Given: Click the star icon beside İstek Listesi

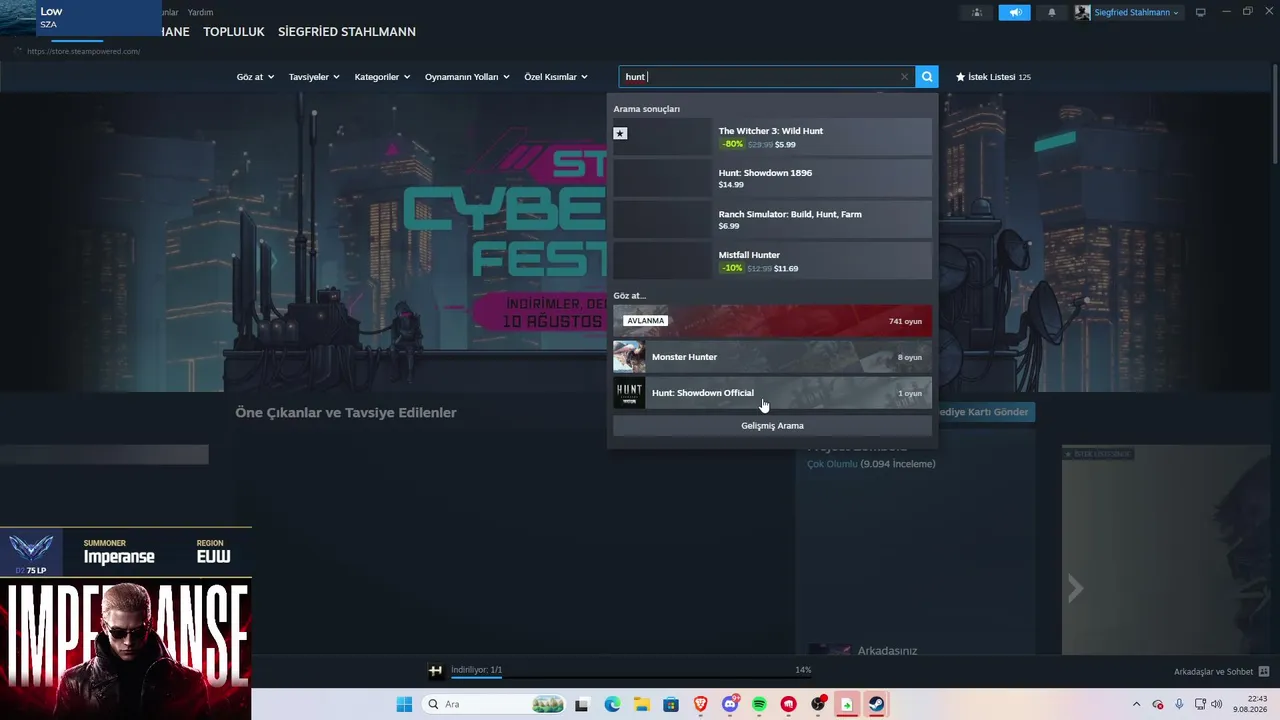Looking at the screenshot, I should [x=961, y=77].
